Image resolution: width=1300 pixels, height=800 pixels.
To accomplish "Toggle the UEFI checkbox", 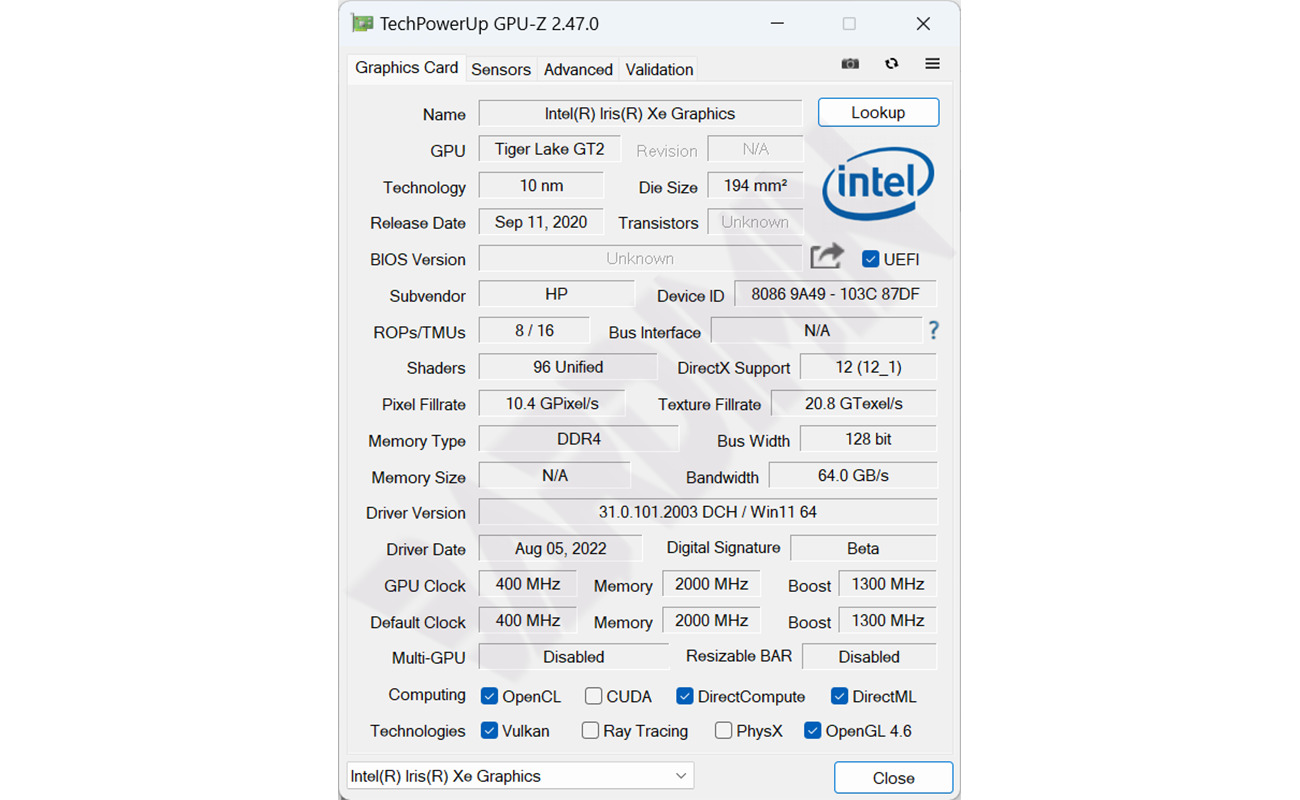I will click(x=871, y=259).
